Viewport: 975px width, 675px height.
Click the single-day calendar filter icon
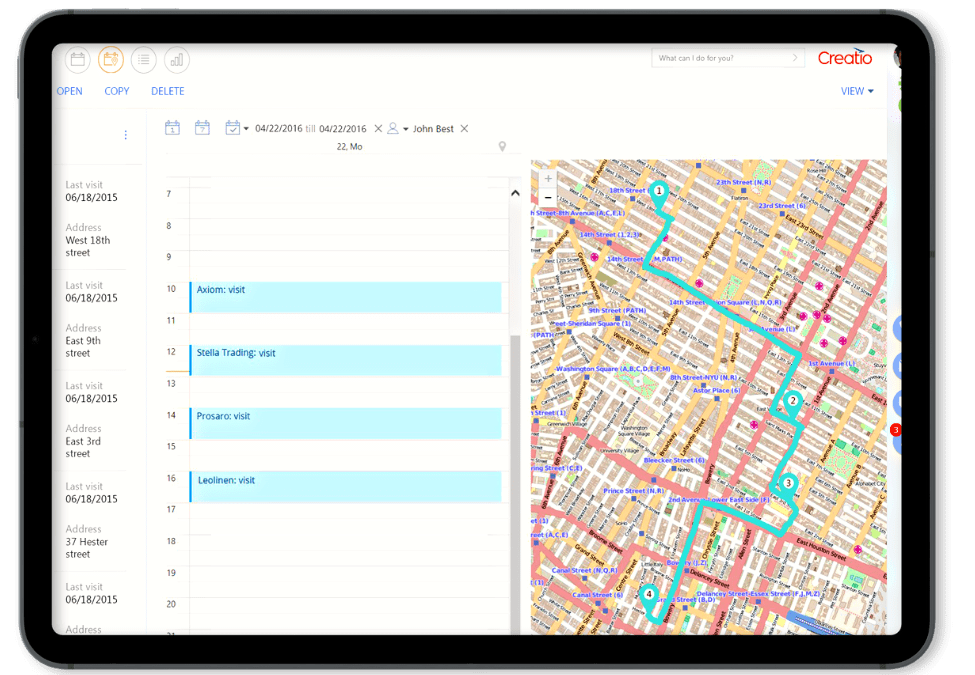172,128
